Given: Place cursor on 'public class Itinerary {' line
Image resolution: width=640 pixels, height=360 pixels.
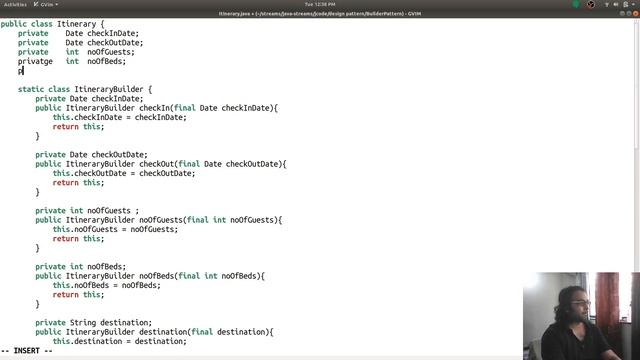Looking at the screenshot, I should pyautogui.click(x=52, y=24).
